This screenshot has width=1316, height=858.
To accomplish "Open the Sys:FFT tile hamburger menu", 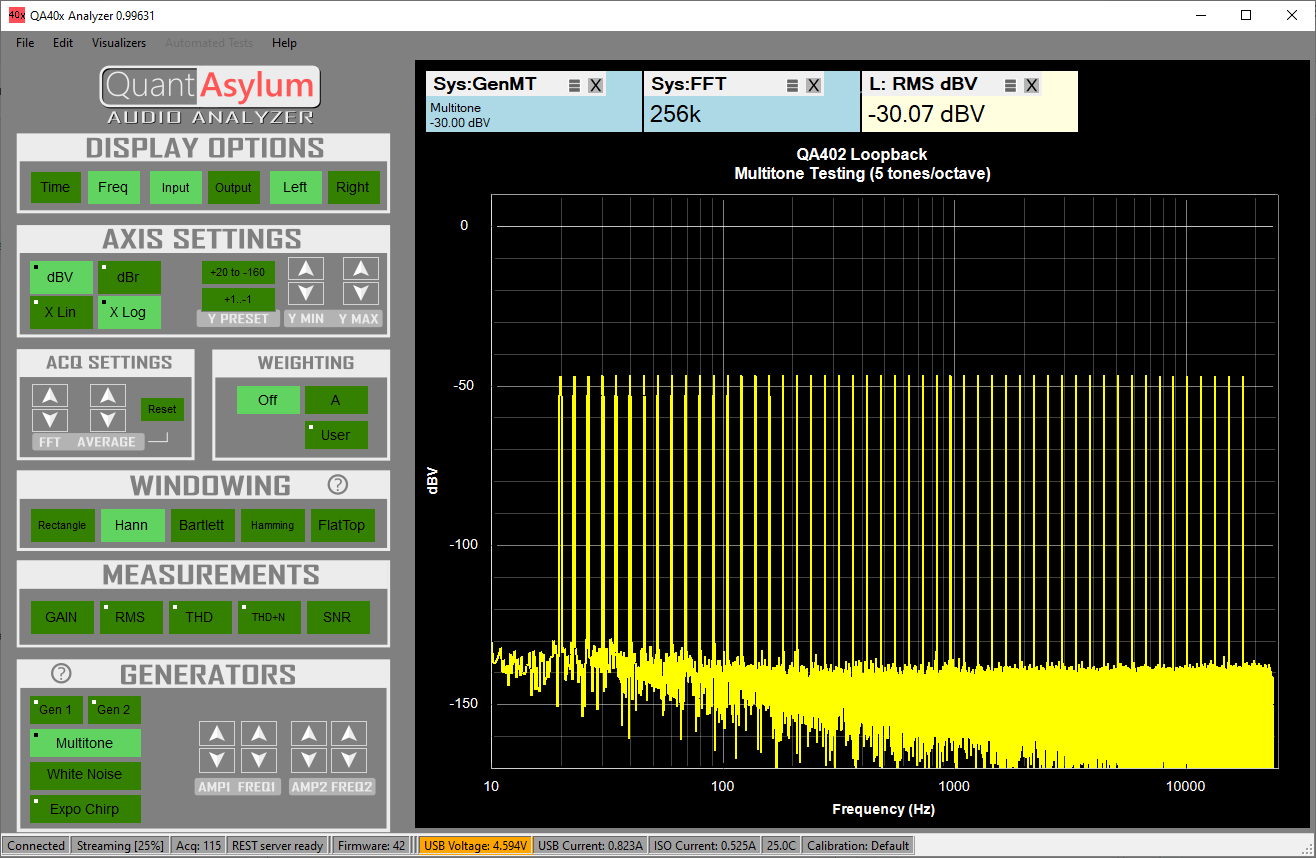I will (792, 86).
